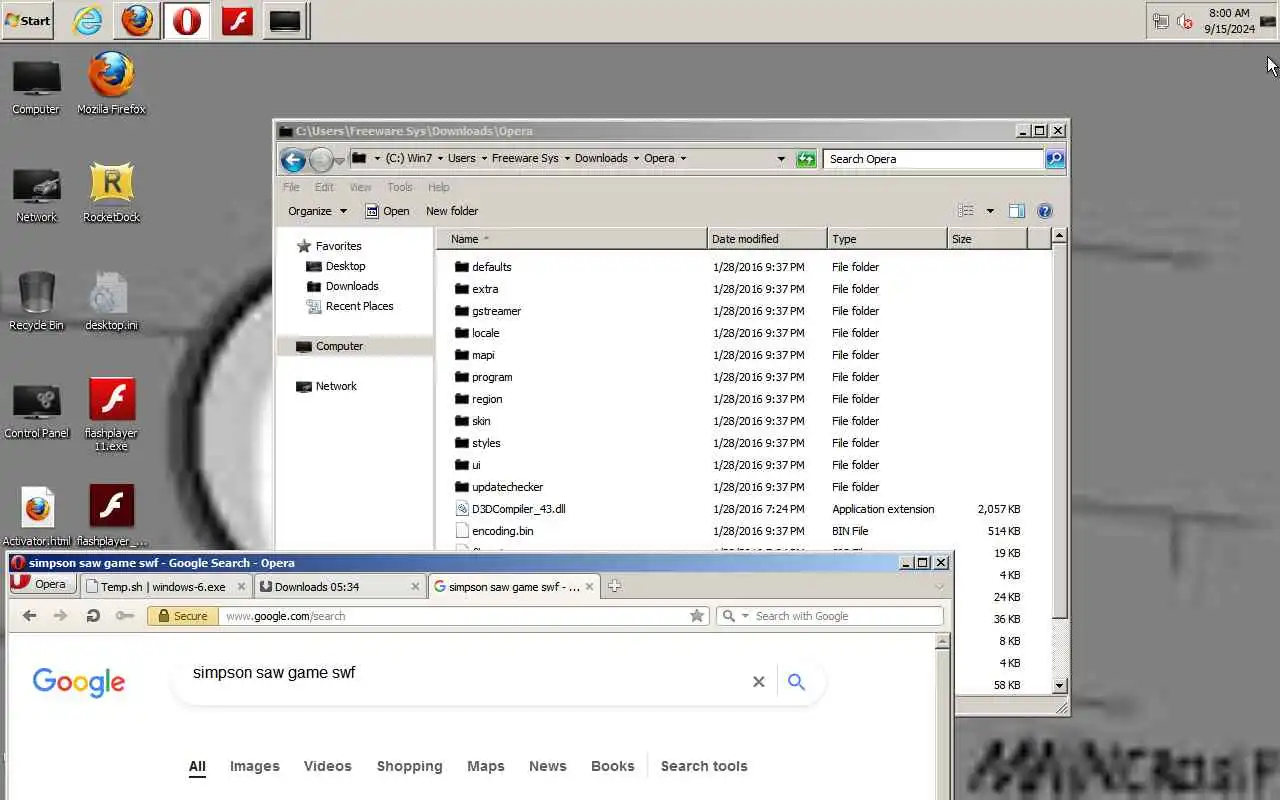Select the Computer desktop icon
Viewport: 1280px width, 800px height.
pyautogui.click(x=36, y=86)
